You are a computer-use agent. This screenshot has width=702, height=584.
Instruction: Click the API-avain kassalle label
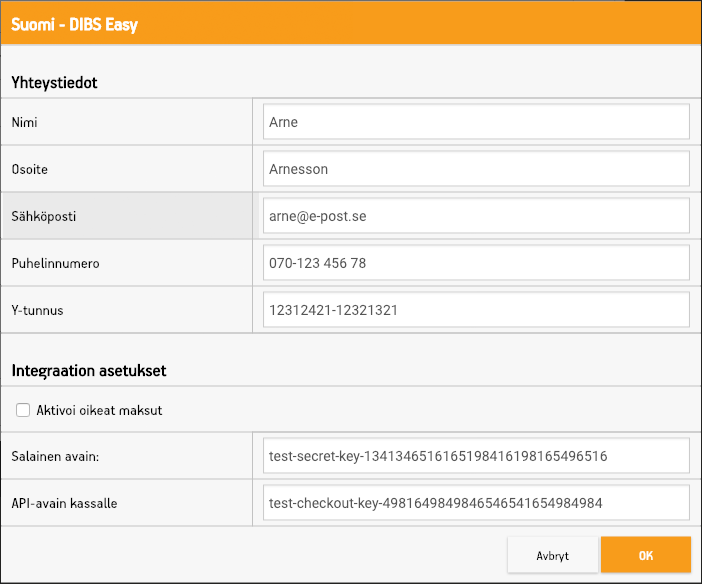[x=64, y=503]
